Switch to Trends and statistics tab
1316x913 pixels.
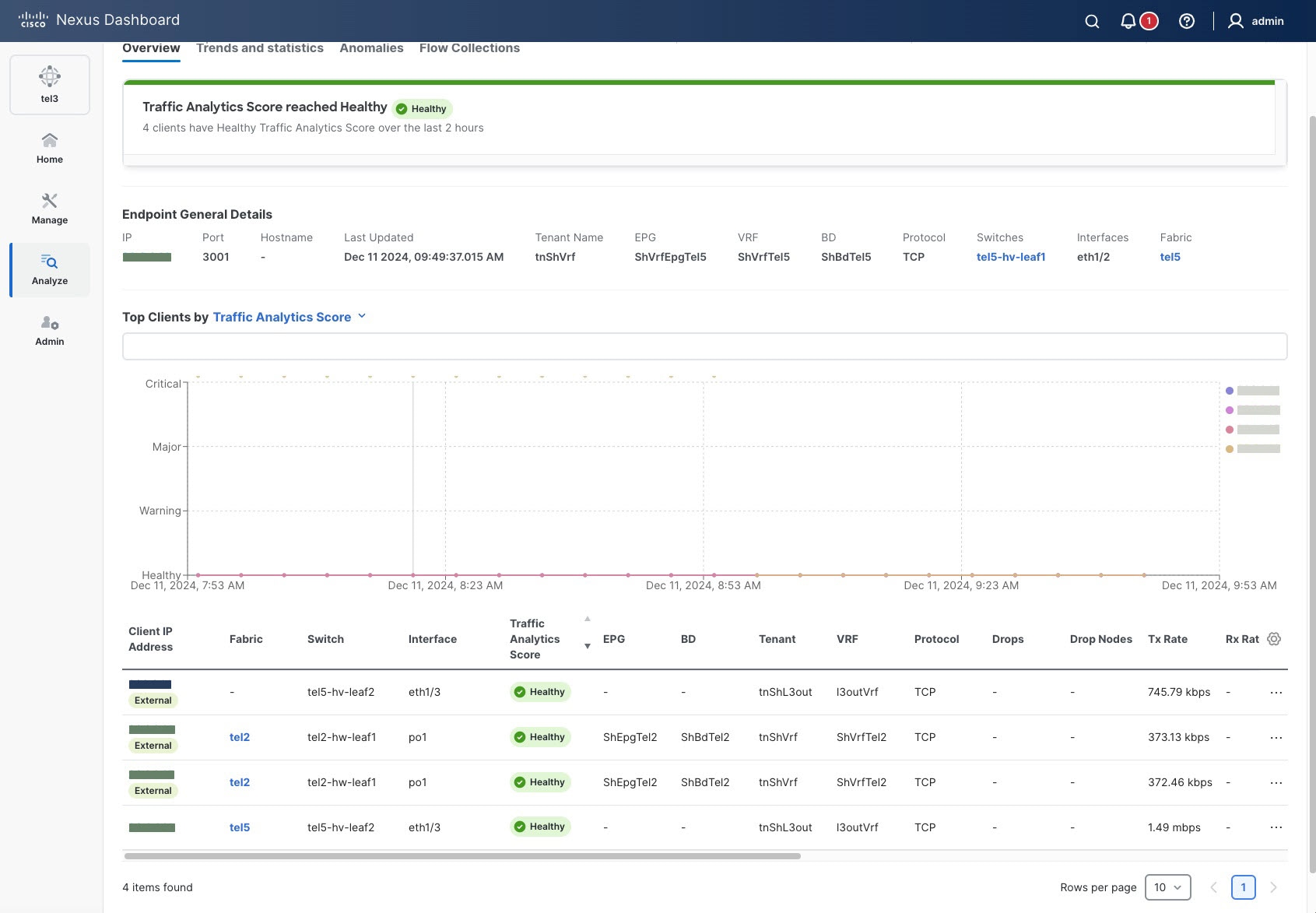[260, 48]
